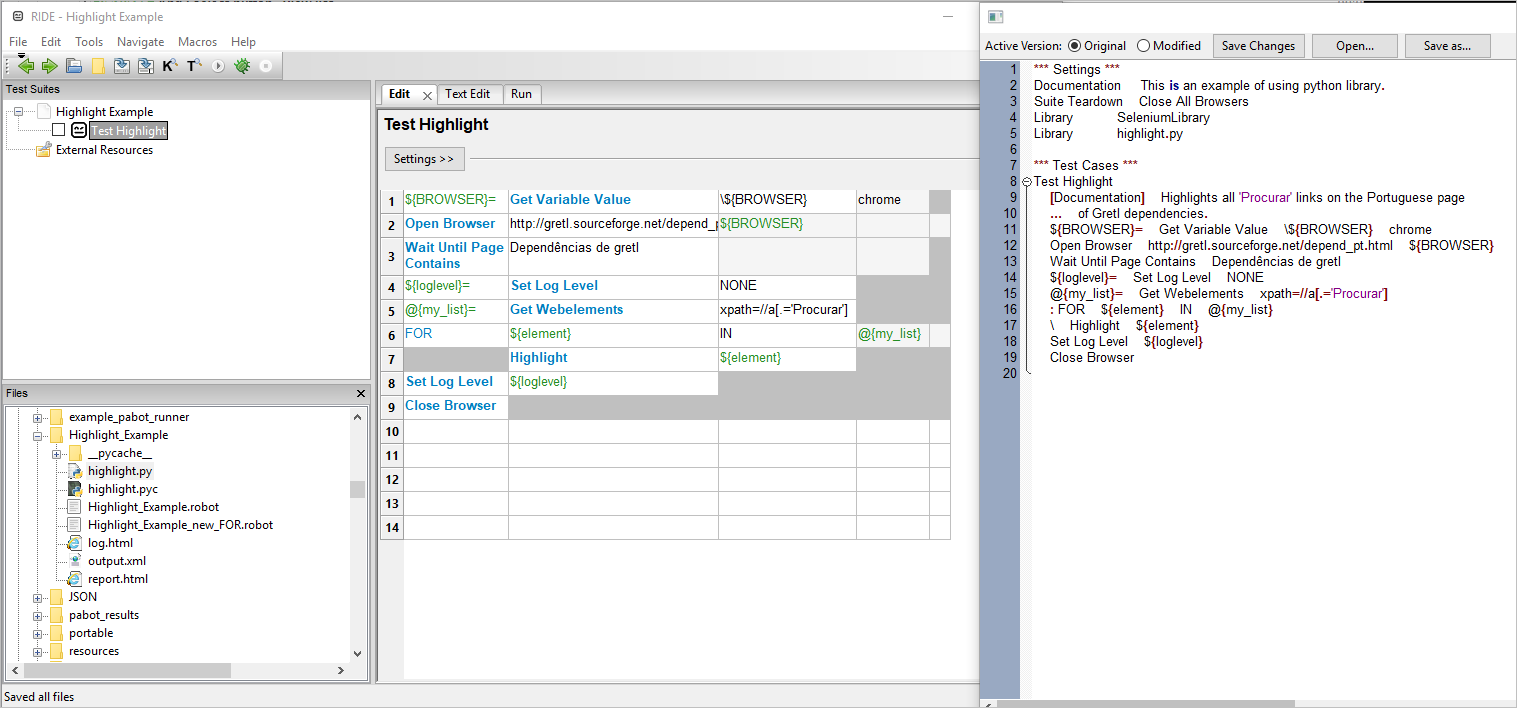Start test run with the play icon
This screenshot has height=708, width=1517.
(x=218, y=66)
